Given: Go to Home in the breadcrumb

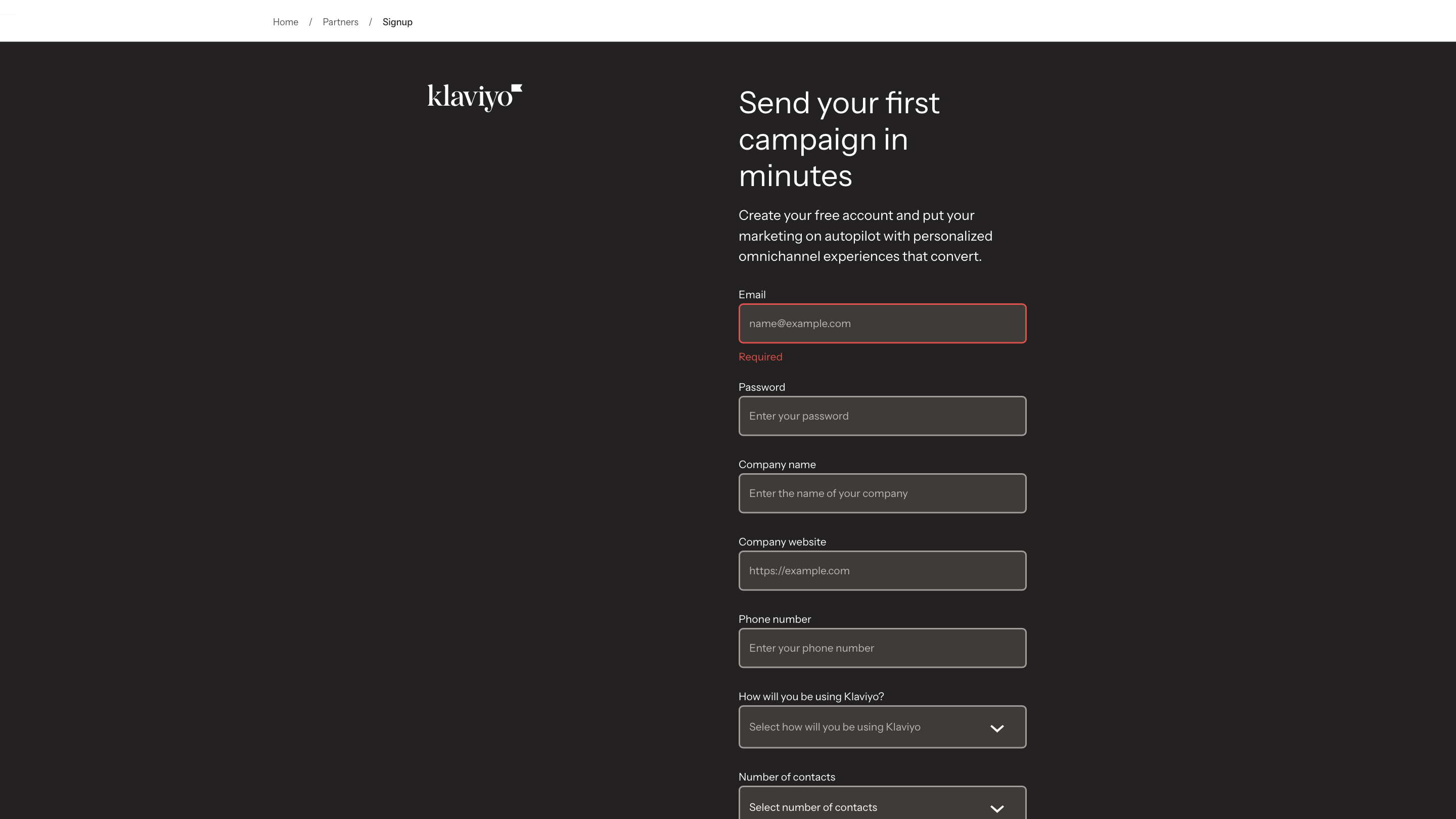Looking at the screenshot, I should point(286,22).
